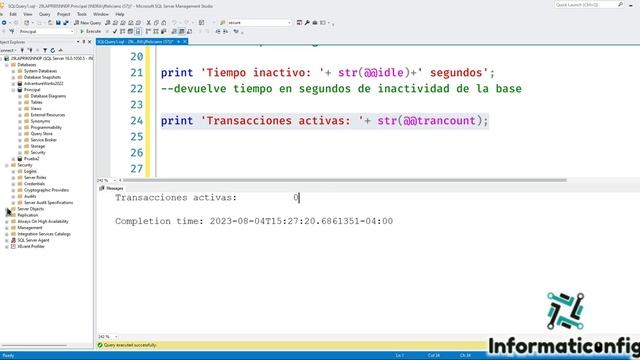This screenshot has width=640, height=360.
Task: Toggle Include Actual Execution Plan
Action: point(148,31)
